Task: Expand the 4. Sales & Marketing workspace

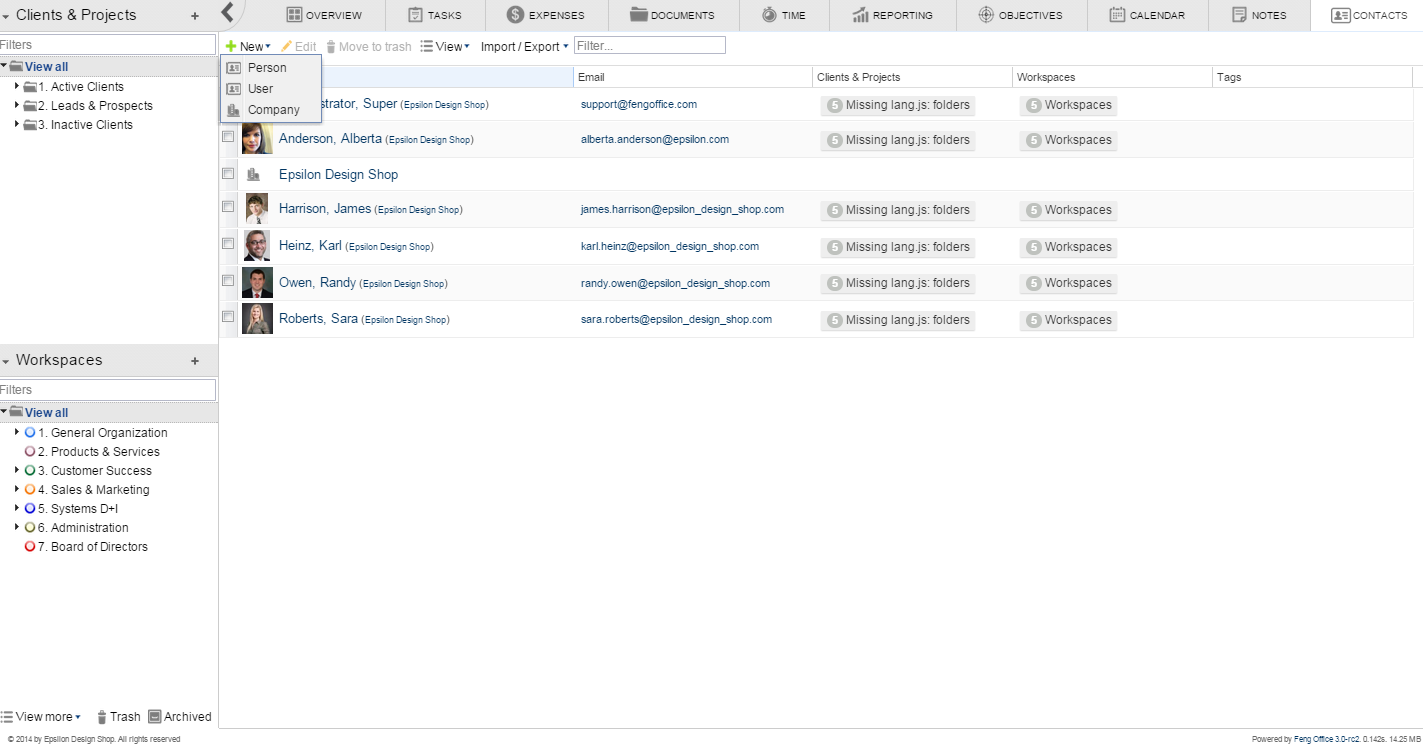Action: [17, 490]
